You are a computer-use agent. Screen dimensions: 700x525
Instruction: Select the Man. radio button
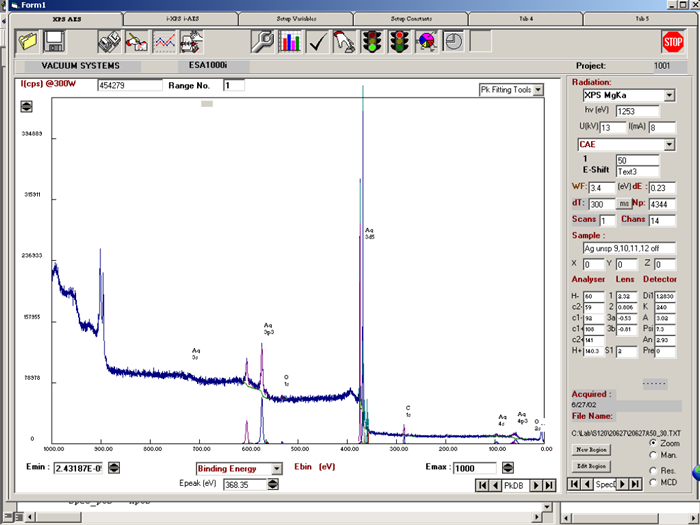654,455
